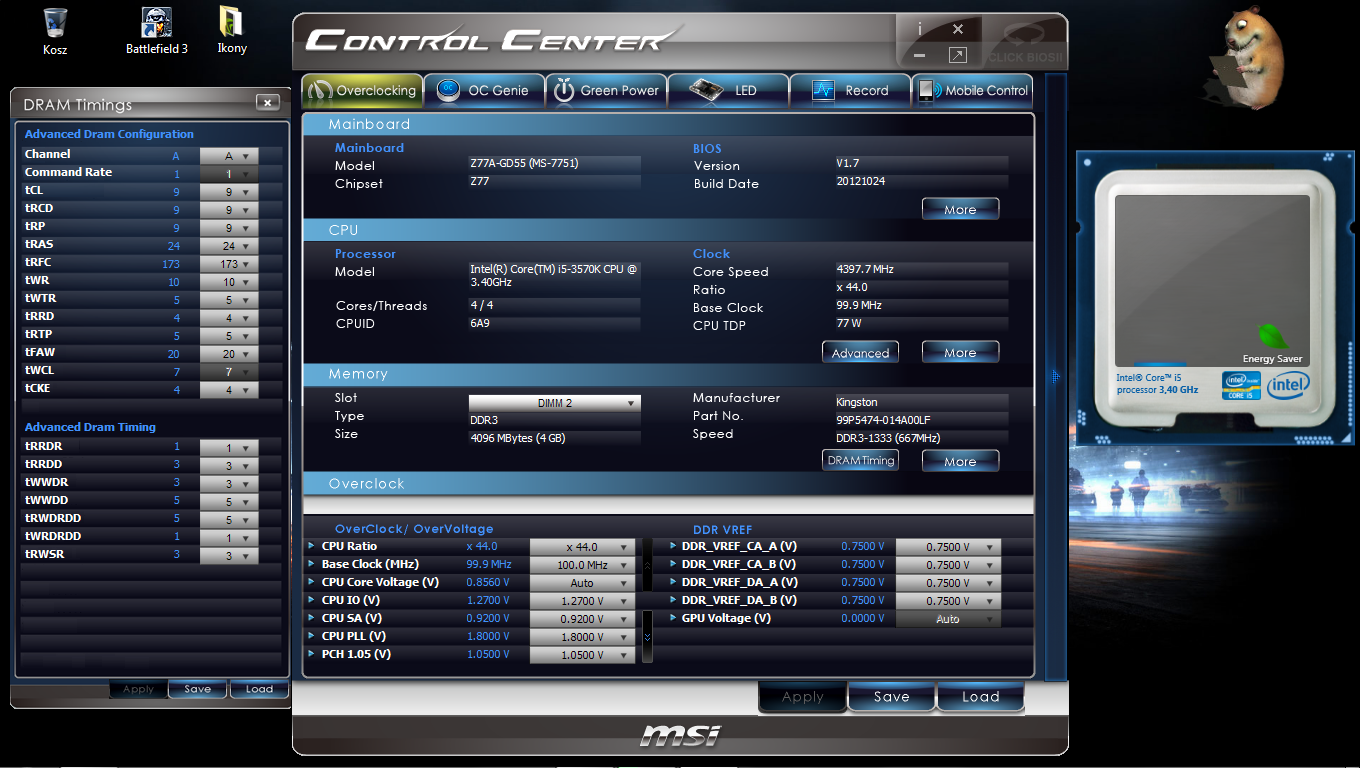Click Apply in the Control Center window

tap(802, 697)
